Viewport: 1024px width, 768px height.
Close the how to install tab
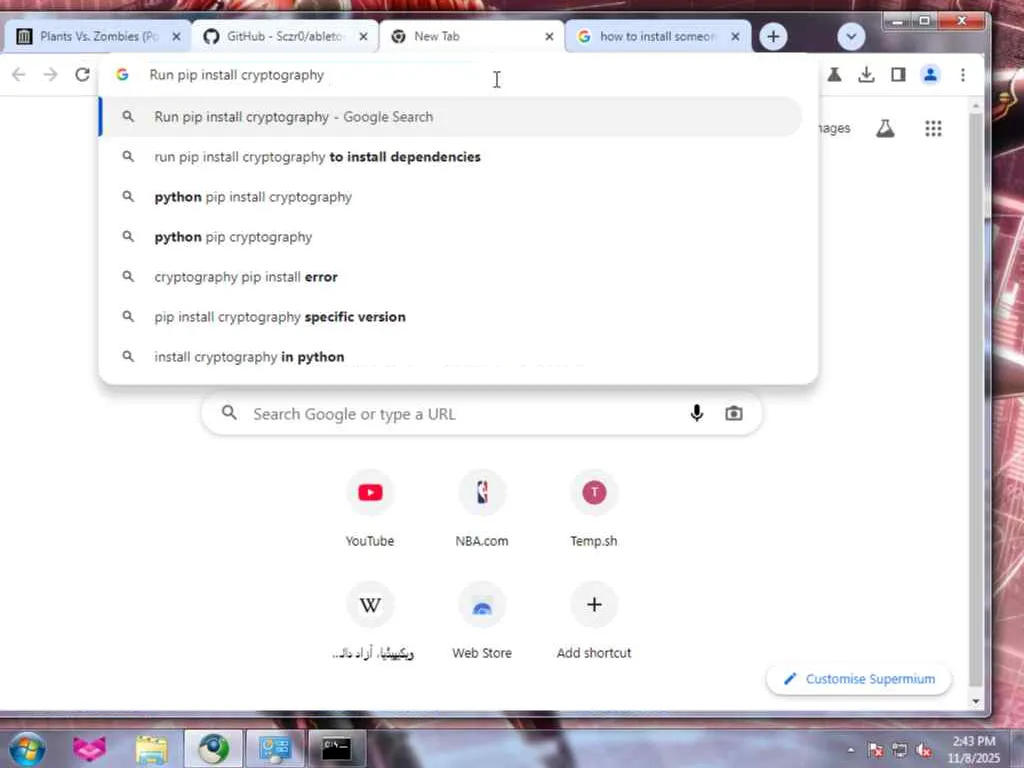coord(735,37)
